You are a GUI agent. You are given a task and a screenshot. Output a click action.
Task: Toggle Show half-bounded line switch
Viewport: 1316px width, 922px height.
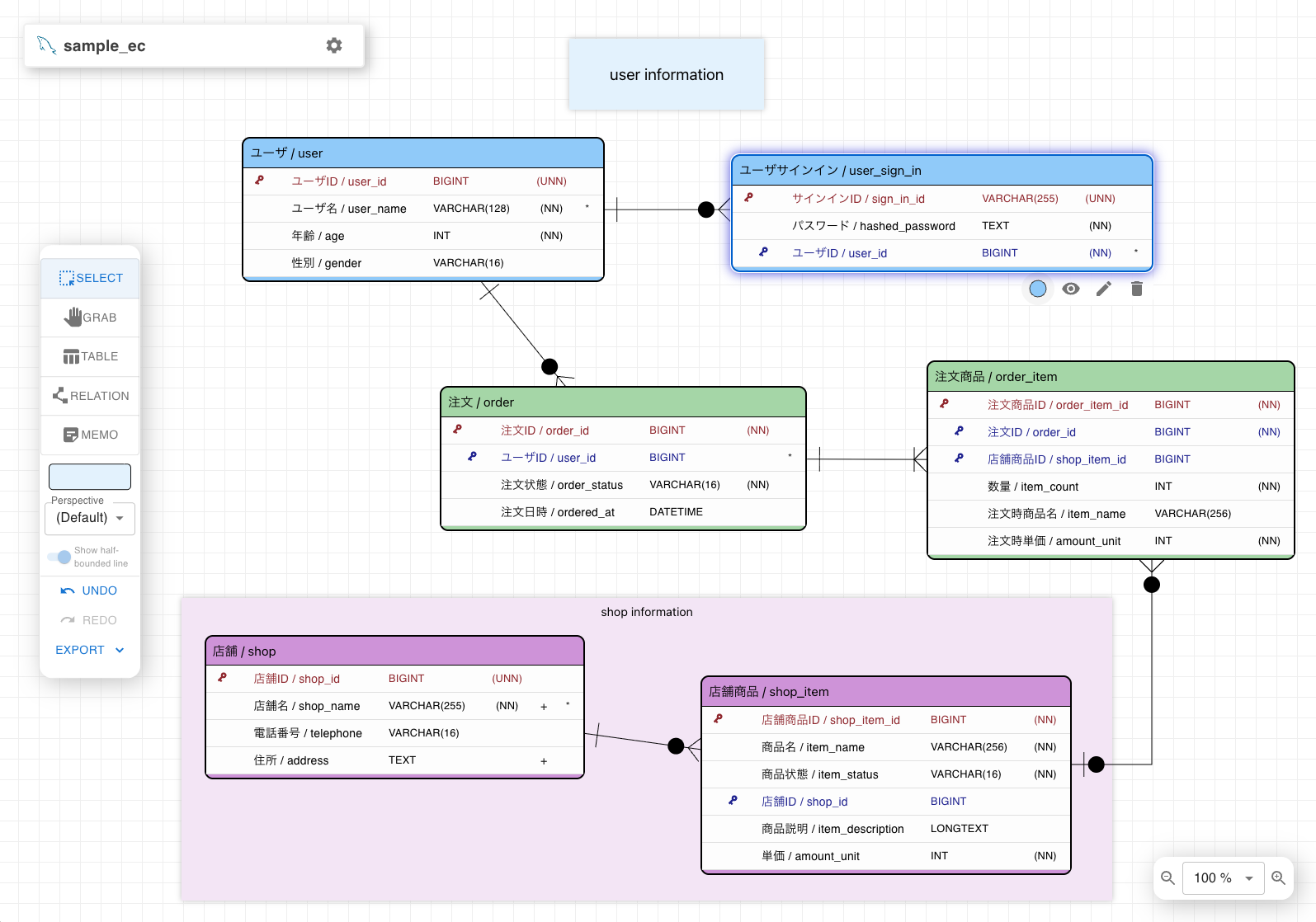click(x=59, y=557)
